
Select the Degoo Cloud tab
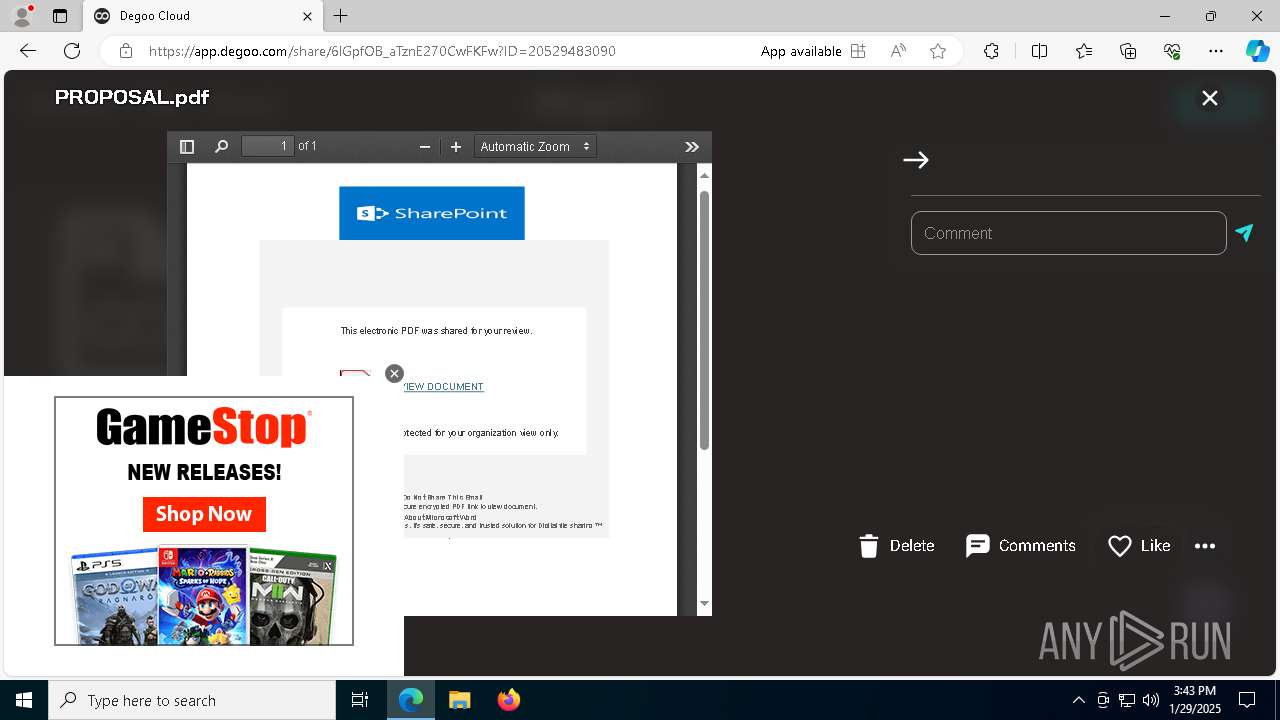point(203,16)
